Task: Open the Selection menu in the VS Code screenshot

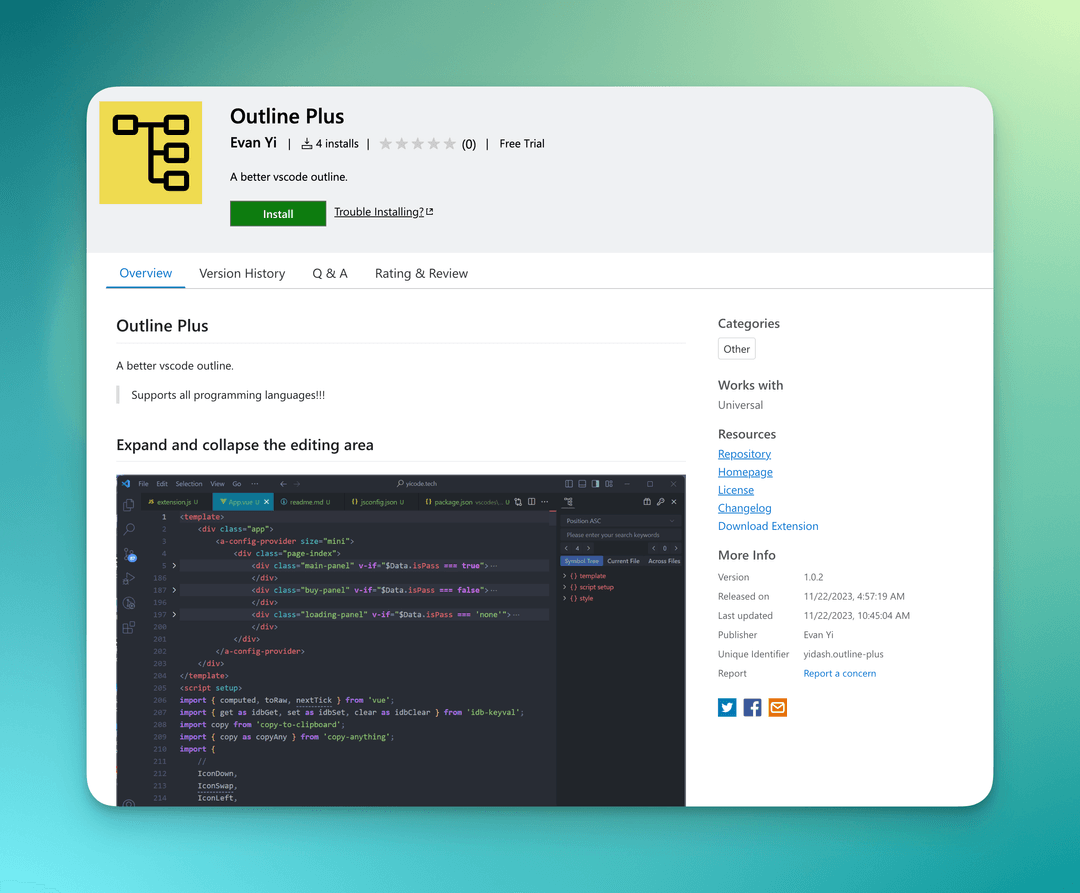Action: tap(189, 484)
